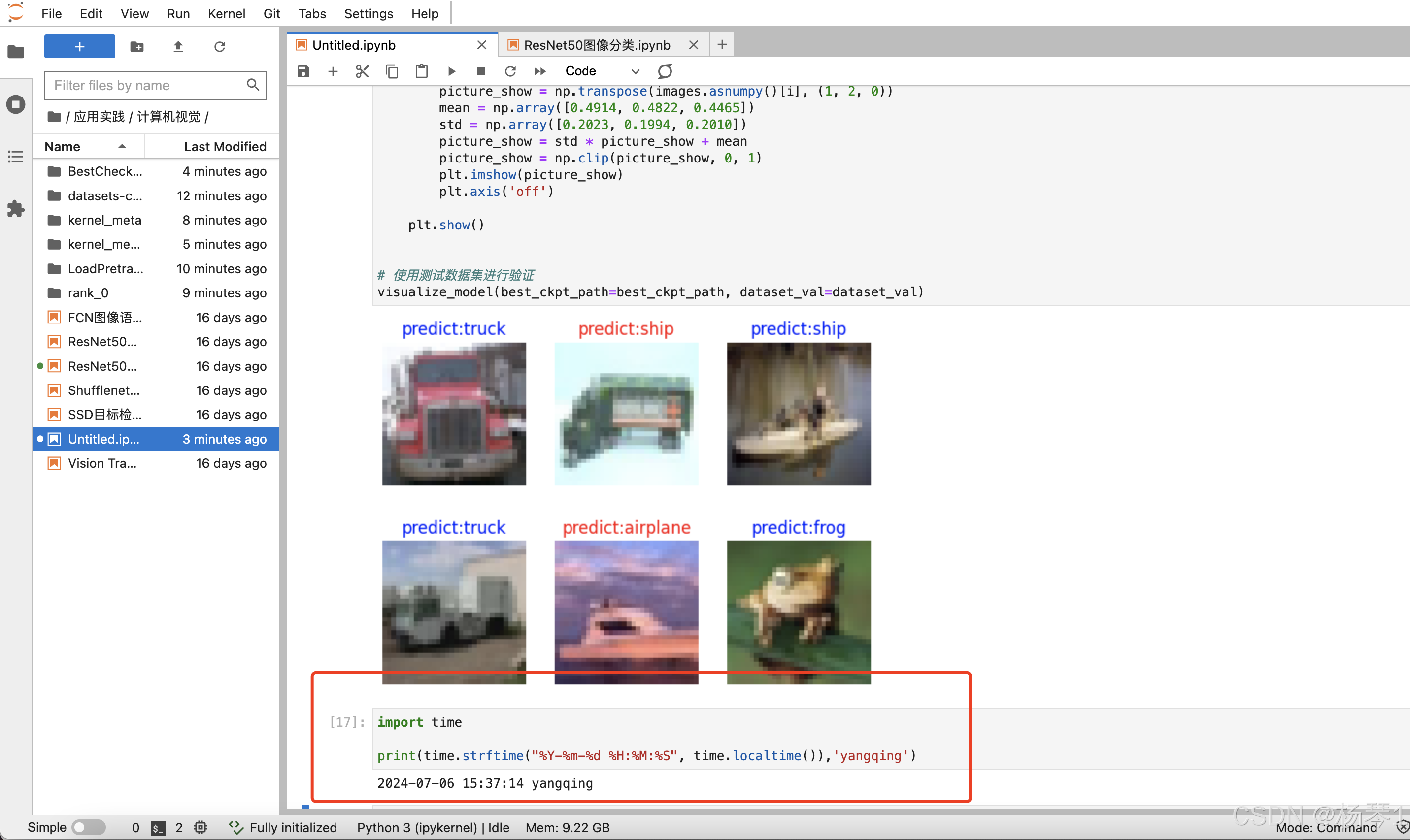Click the blue new launcher plus button
Viewport: 1410px width, 840px height.
click(x=80, y=46)
